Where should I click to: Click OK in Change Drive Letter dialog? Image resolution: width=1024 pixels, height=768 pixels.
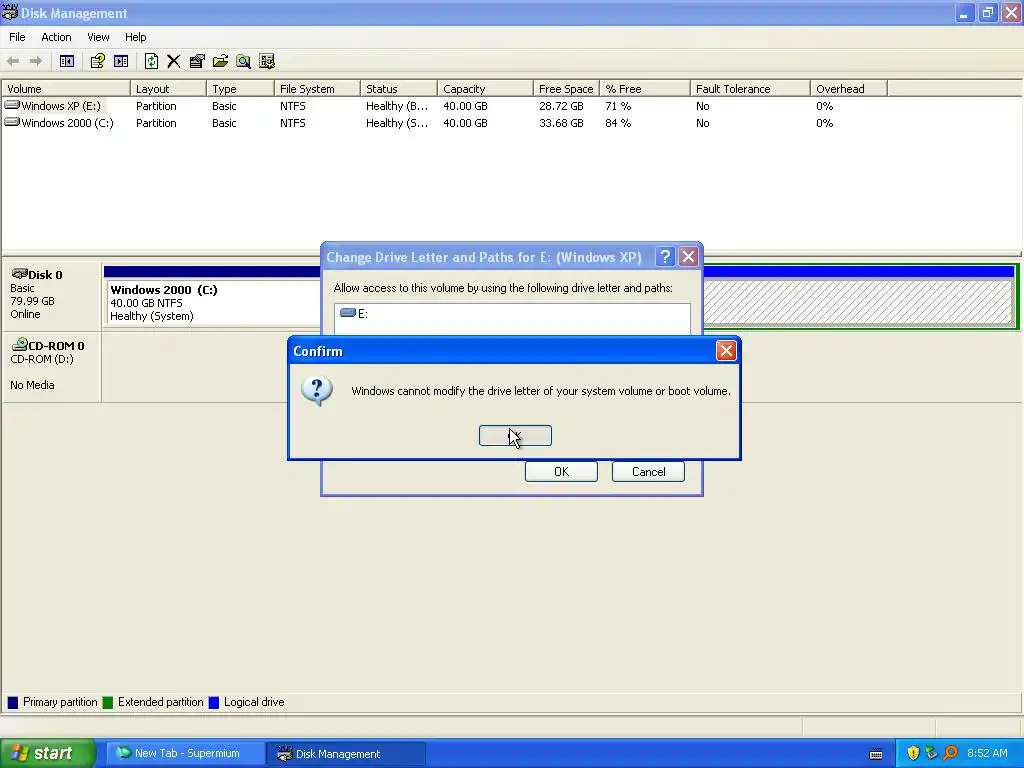(561, 472)
